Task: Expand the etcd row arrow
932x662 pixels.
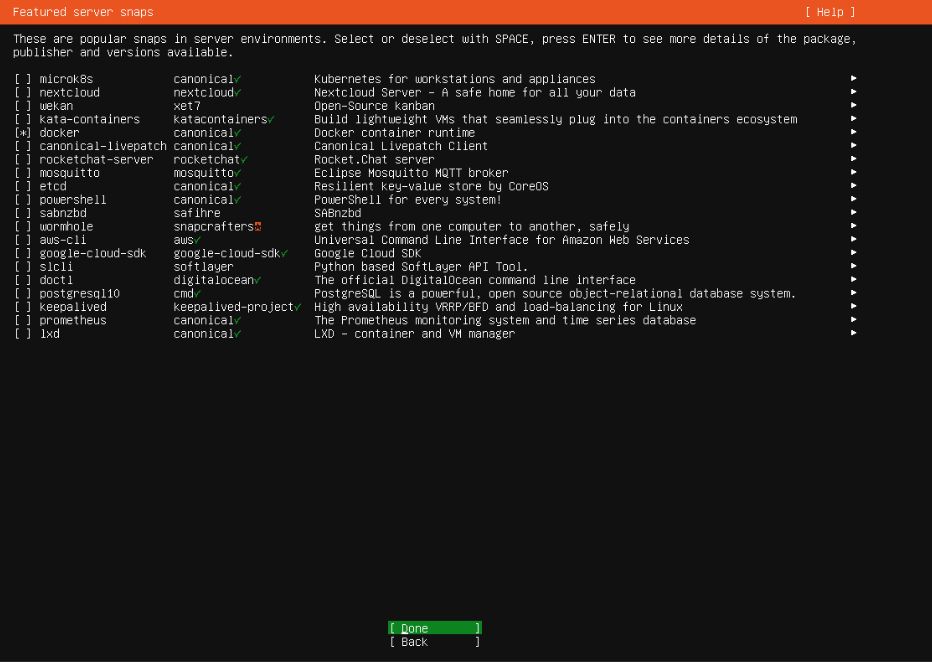Action: (x=854, y=186)
